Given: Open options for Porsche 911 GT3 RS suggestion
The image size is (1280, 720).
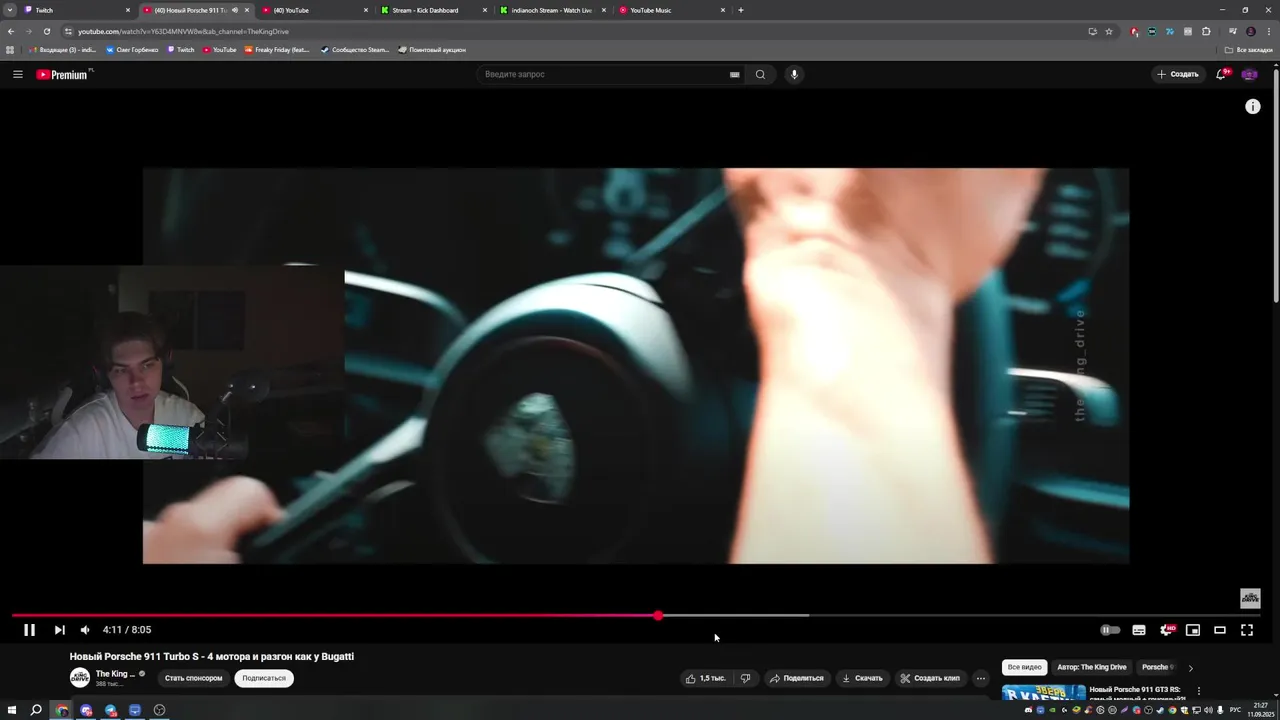Looking at the screenshot, I should coord(1199,691).
